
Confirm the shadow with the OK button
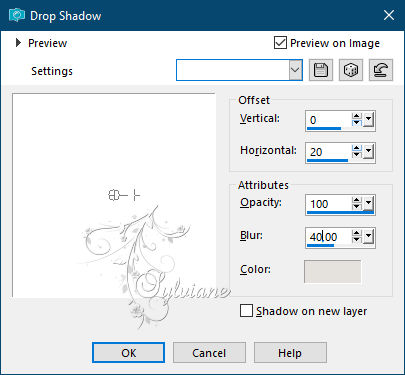[128, 353]
